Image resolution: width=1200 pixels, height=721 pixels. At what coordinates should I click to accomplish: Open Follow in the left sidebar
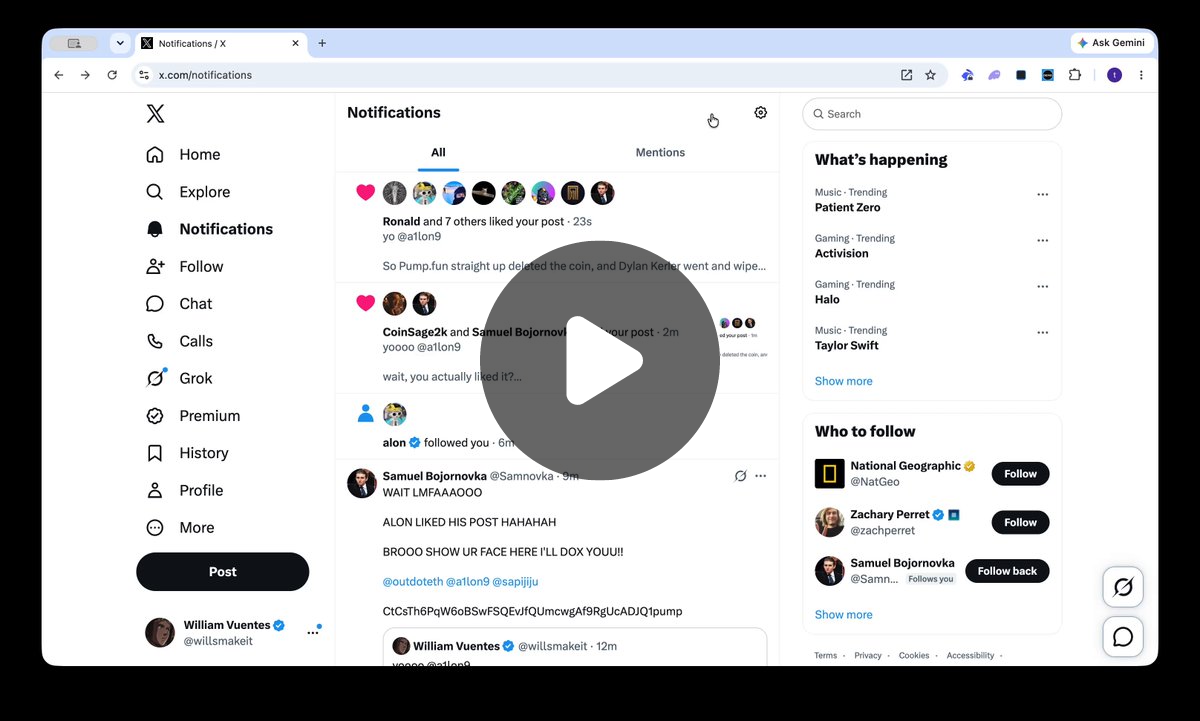(x=185, y=266)
